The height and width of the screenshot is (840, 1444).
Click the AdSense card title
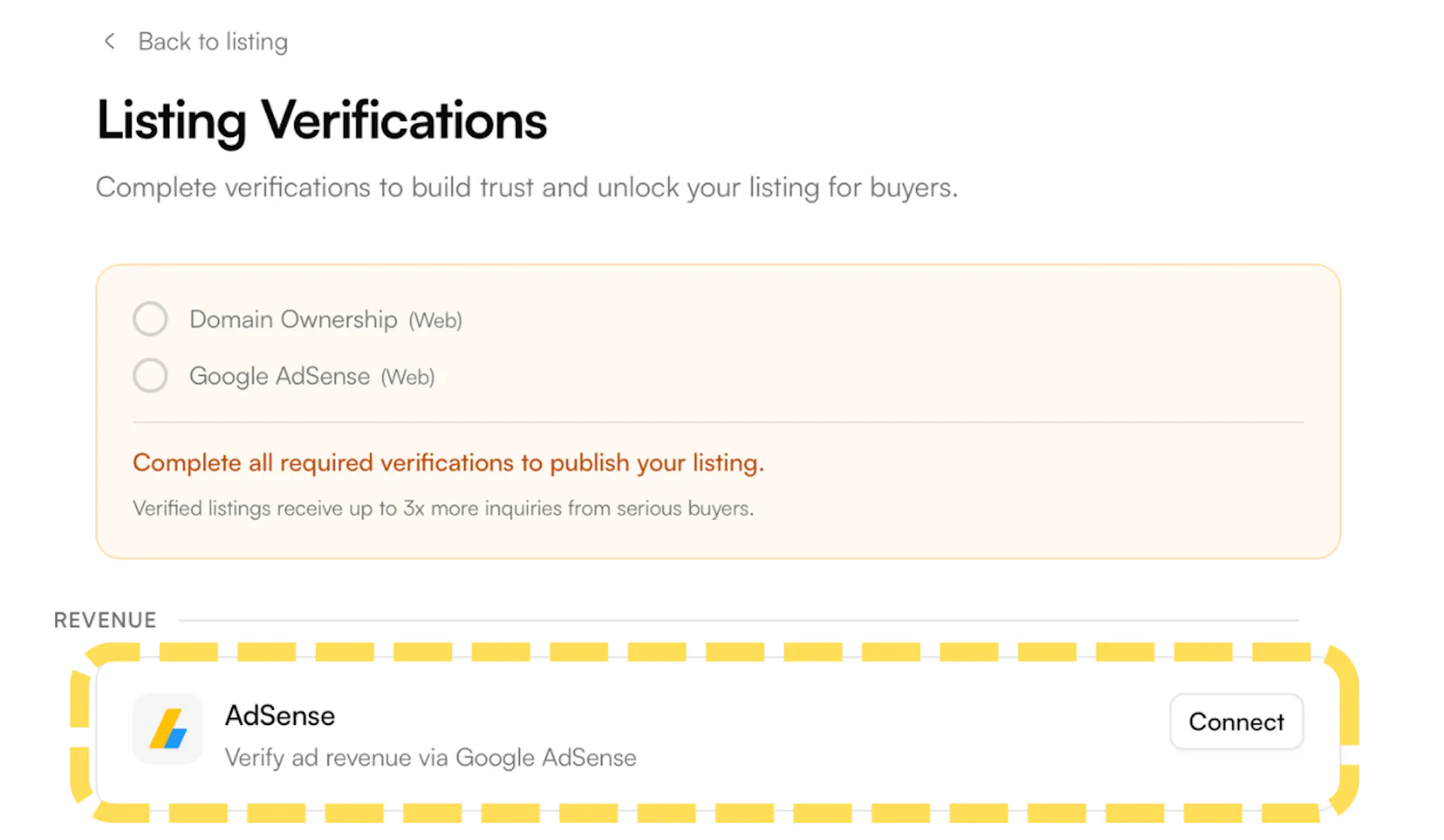tap(280, 716)
